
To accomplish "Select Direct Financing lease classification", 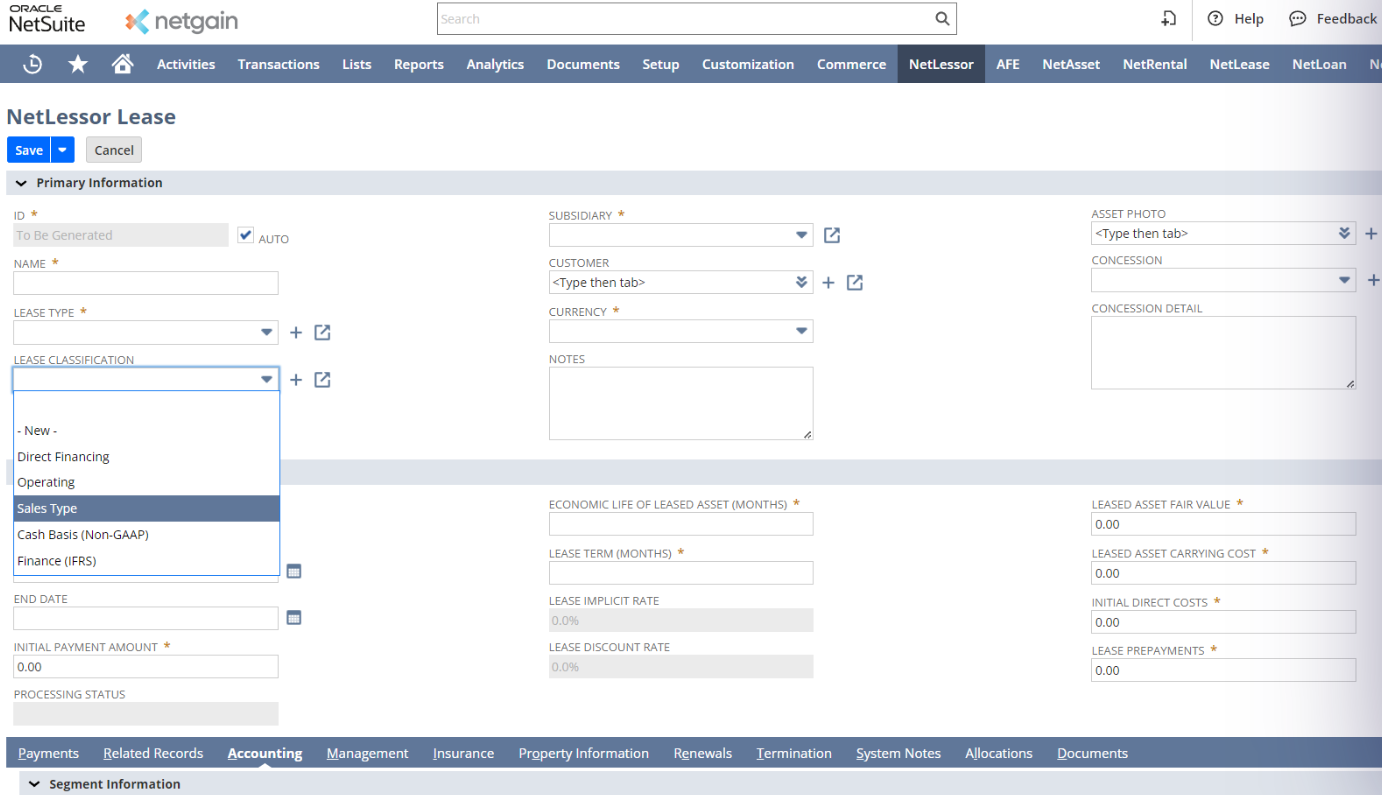I will (x=146, y=457).
